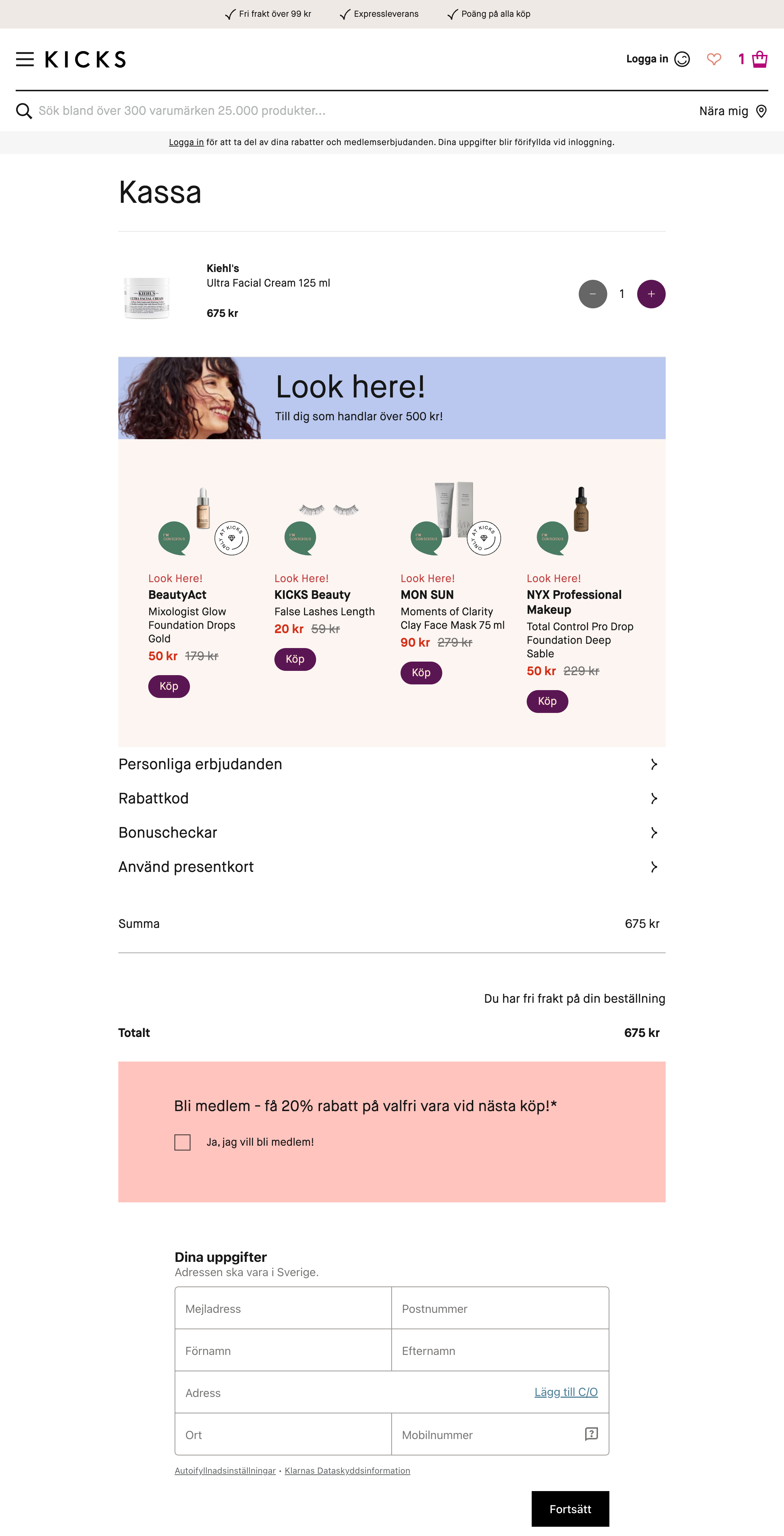The width and height of the screenshot is (784, 1536).
Task: Click the KICKS logo
Action: tap(86, 59)
